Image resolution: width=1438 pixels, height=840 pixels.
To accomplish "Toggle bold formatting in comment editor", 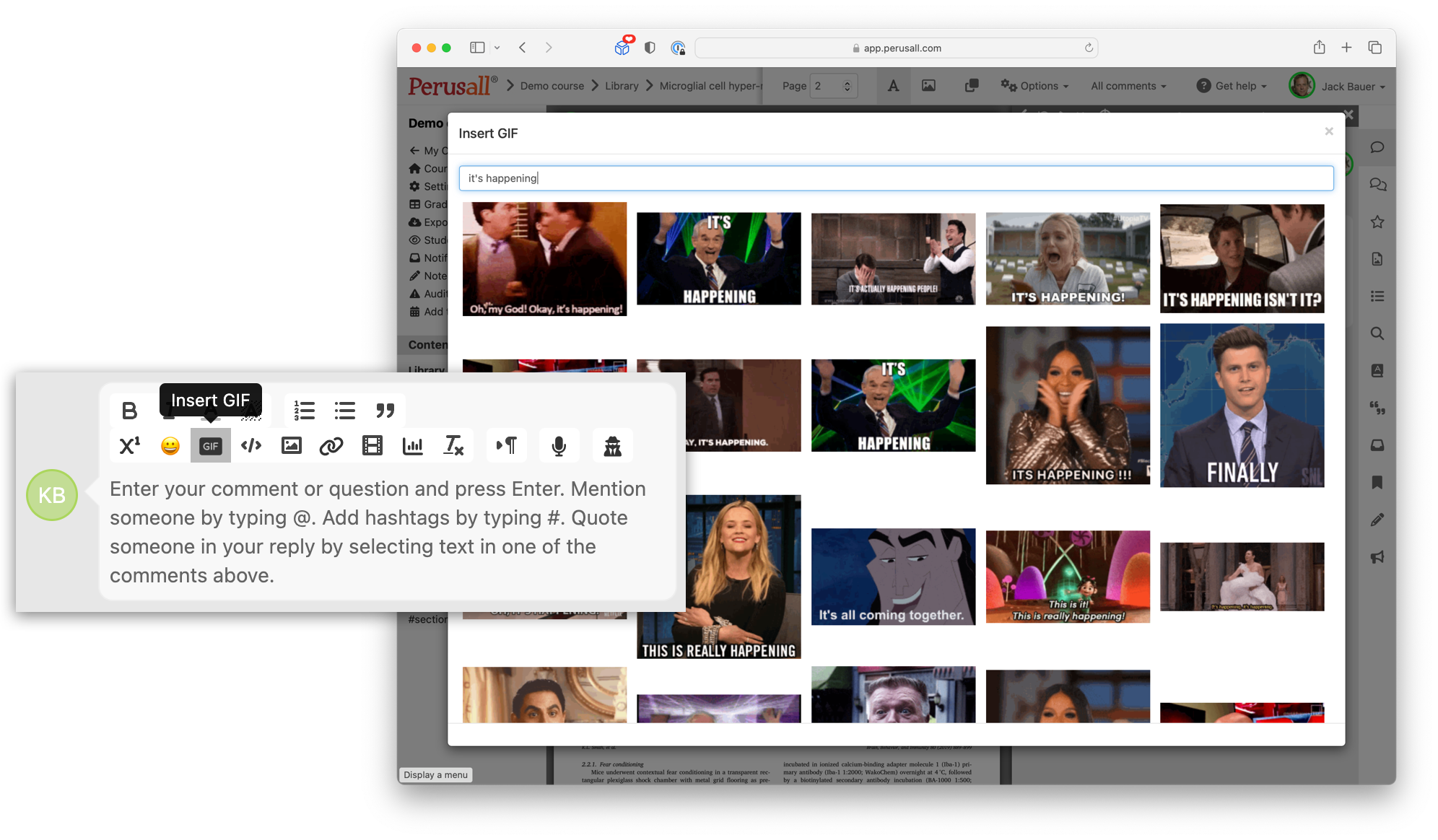I will coord(129,411).
